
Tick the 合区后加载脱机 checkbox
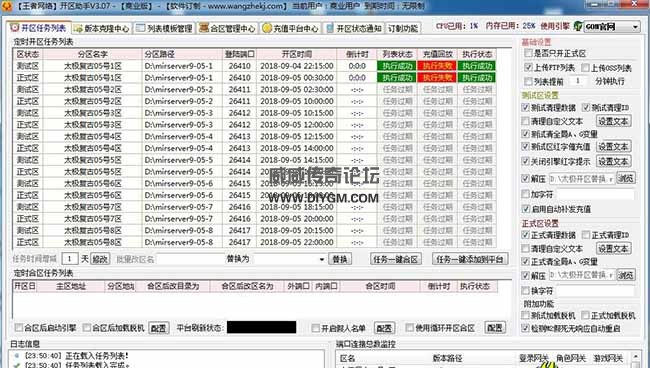(x=87, y=328)
